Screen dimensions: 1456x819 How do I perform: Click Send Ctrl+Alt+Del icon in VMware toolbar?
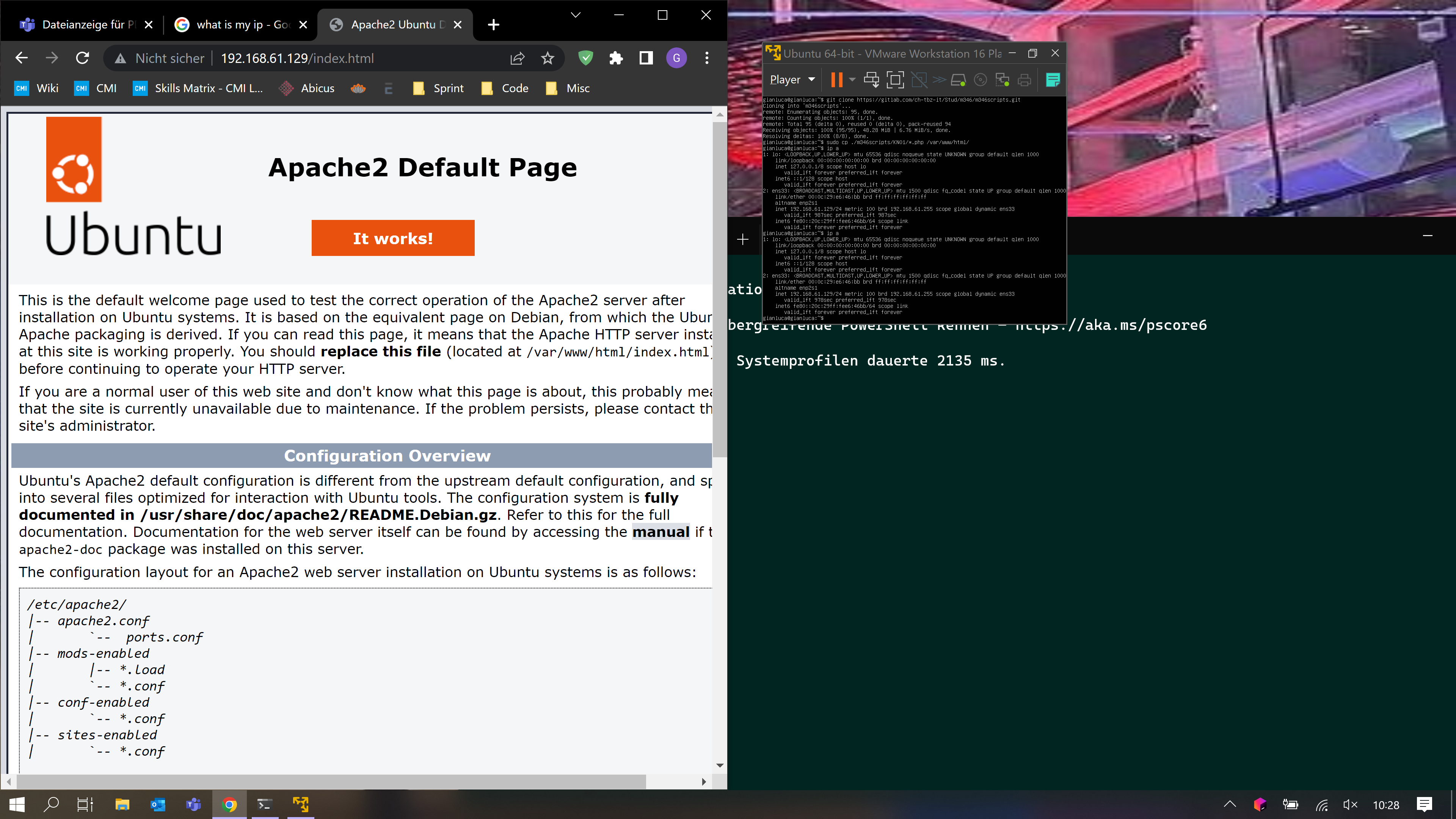pos(872,80)
